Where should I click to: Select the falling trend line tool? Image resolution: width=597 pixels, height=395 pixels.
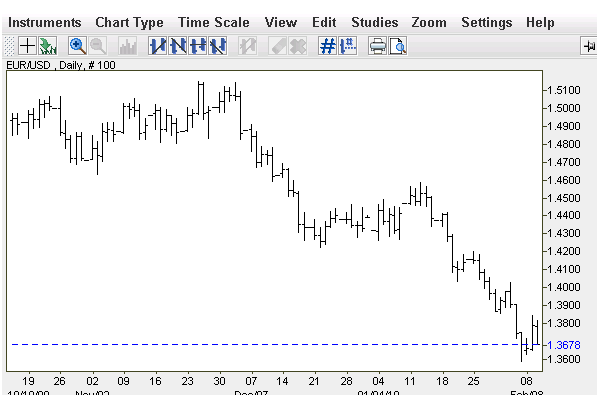point(178,46)
